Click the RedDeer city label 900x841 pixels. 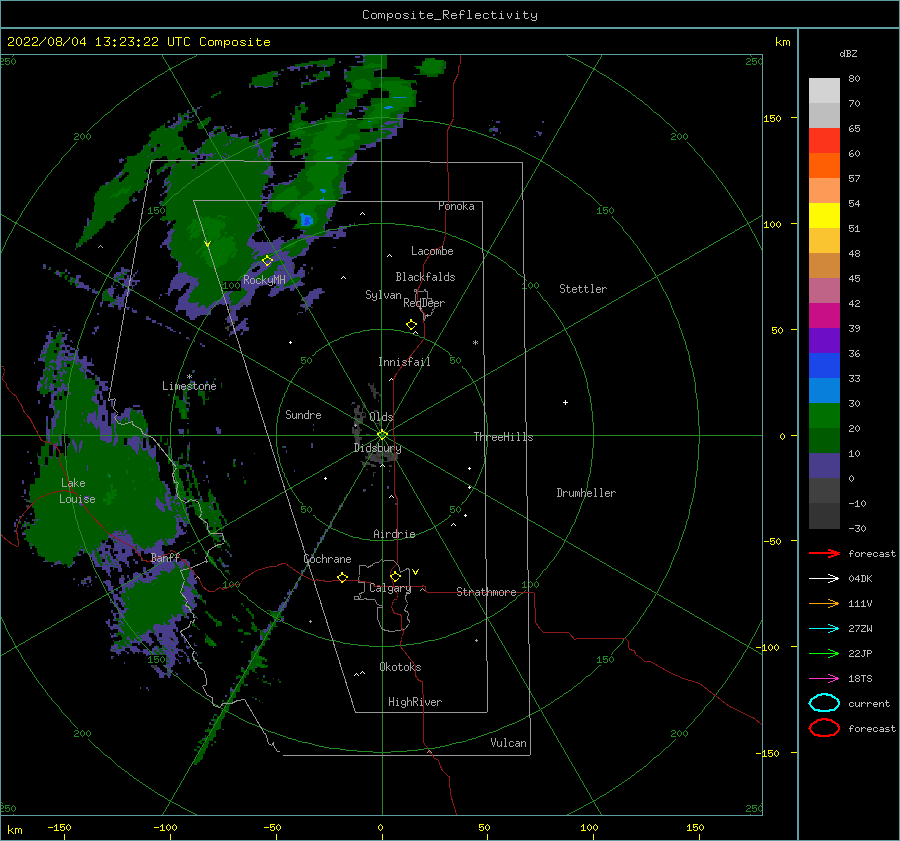(424, 303)
